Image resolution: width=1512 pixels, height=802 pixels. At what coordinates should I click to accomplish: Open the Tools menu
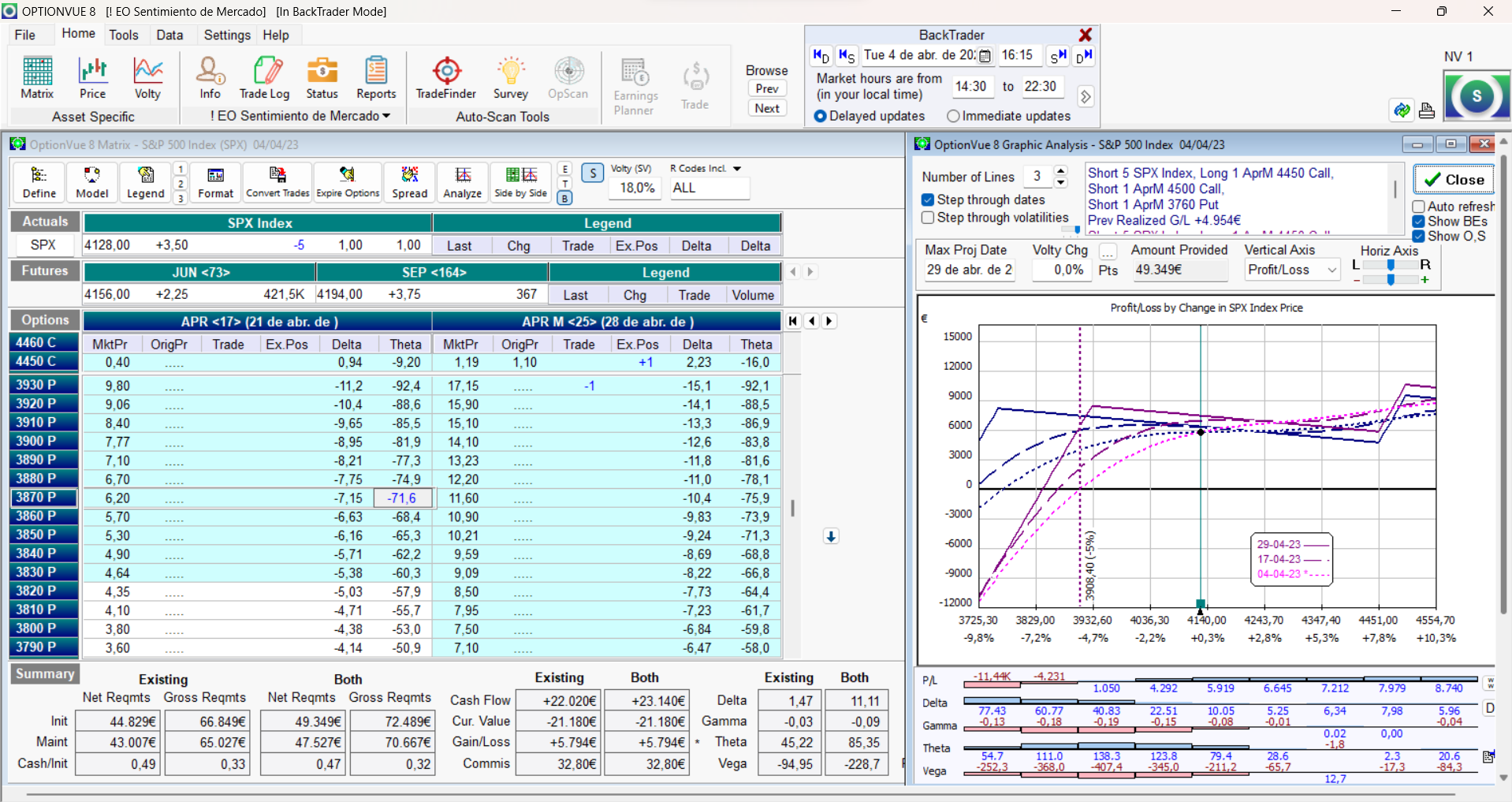tap(123, 35)
